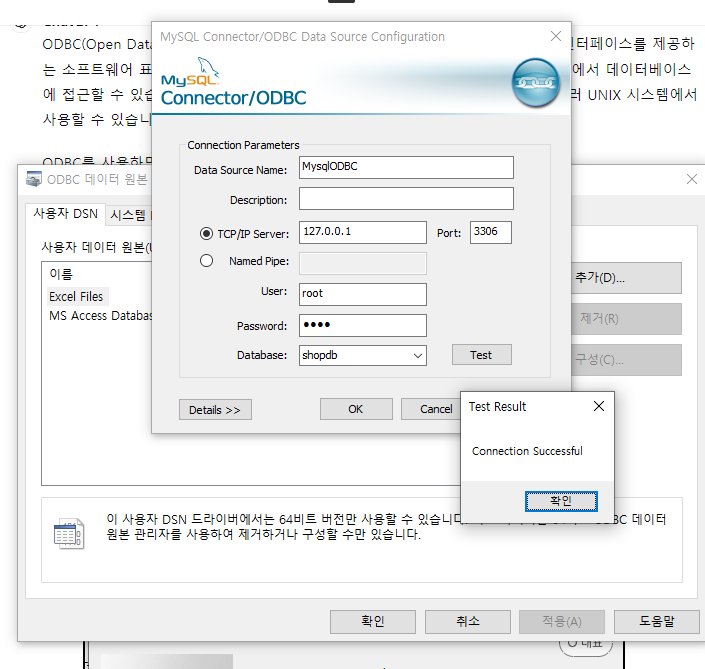705x669 pixels.
Task: Click 취소 in the ODBC administrator window
Action: [468, 621]
